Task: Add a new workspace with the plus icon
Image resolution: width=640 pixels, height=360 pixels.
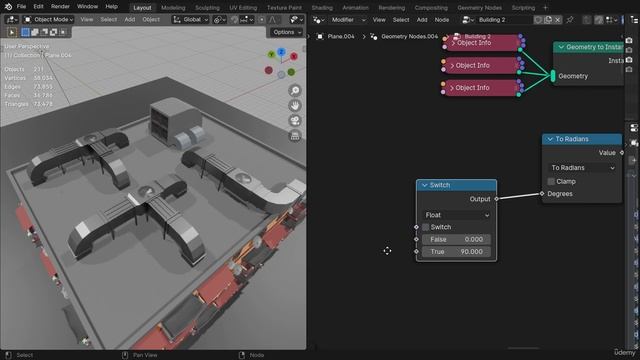Action: tap(545, 8)
